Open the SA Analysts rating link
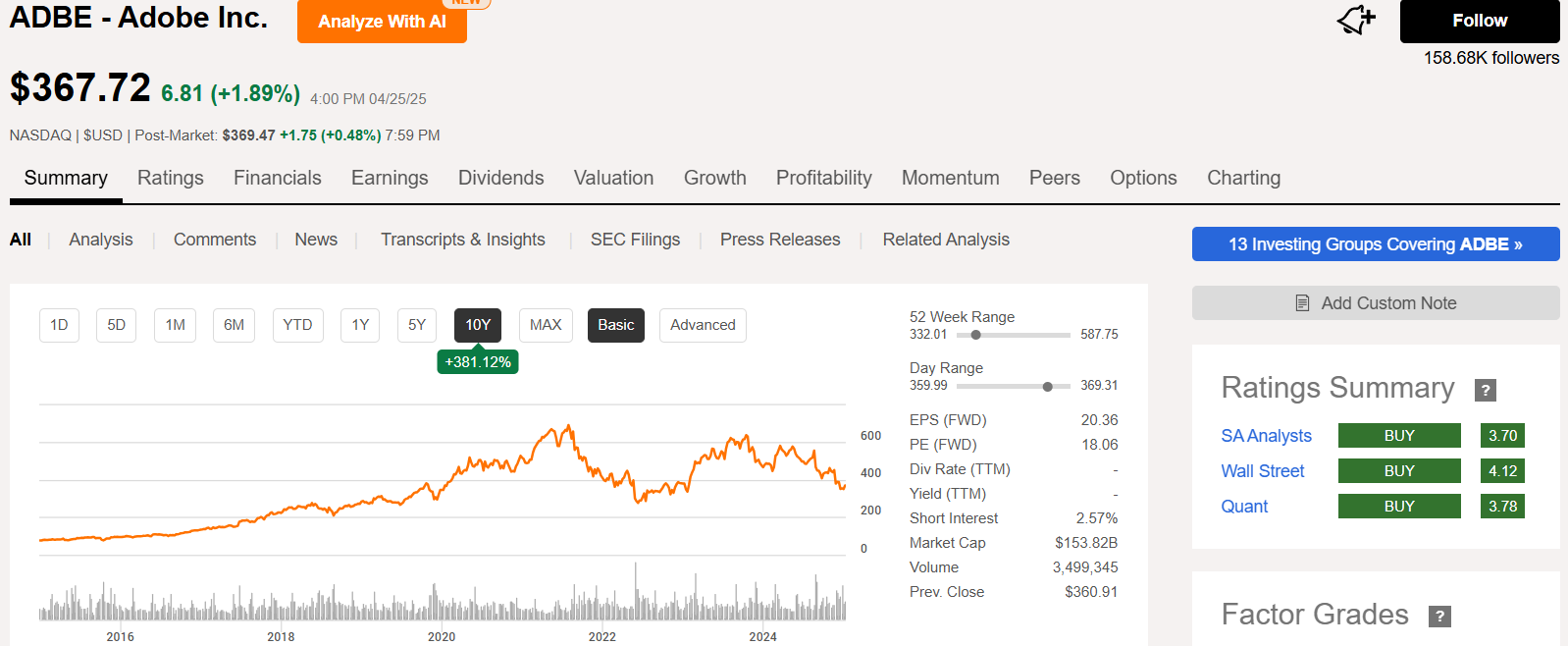 click(x=1266, y=436)
